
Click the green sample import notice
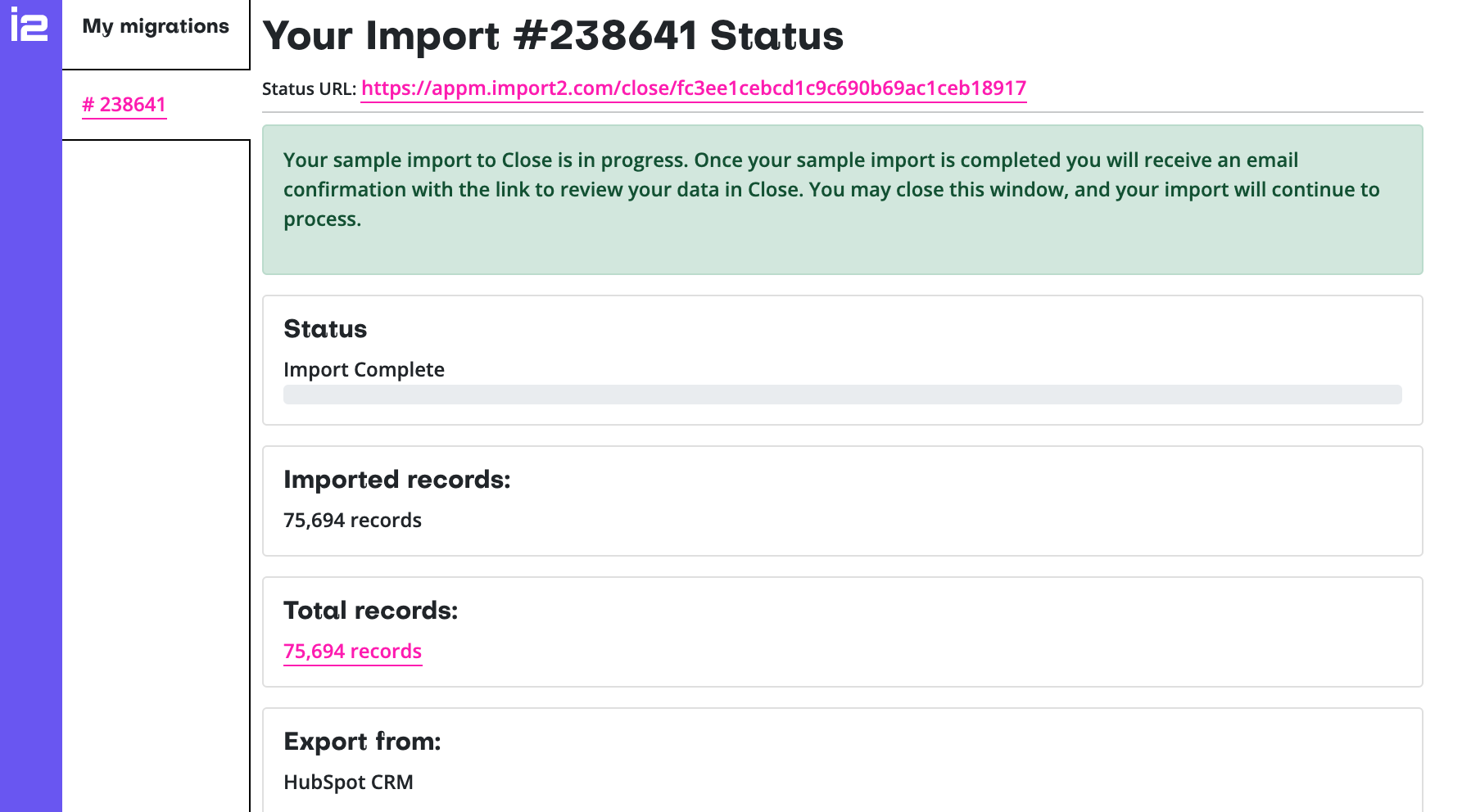click(x=842, y=199)
